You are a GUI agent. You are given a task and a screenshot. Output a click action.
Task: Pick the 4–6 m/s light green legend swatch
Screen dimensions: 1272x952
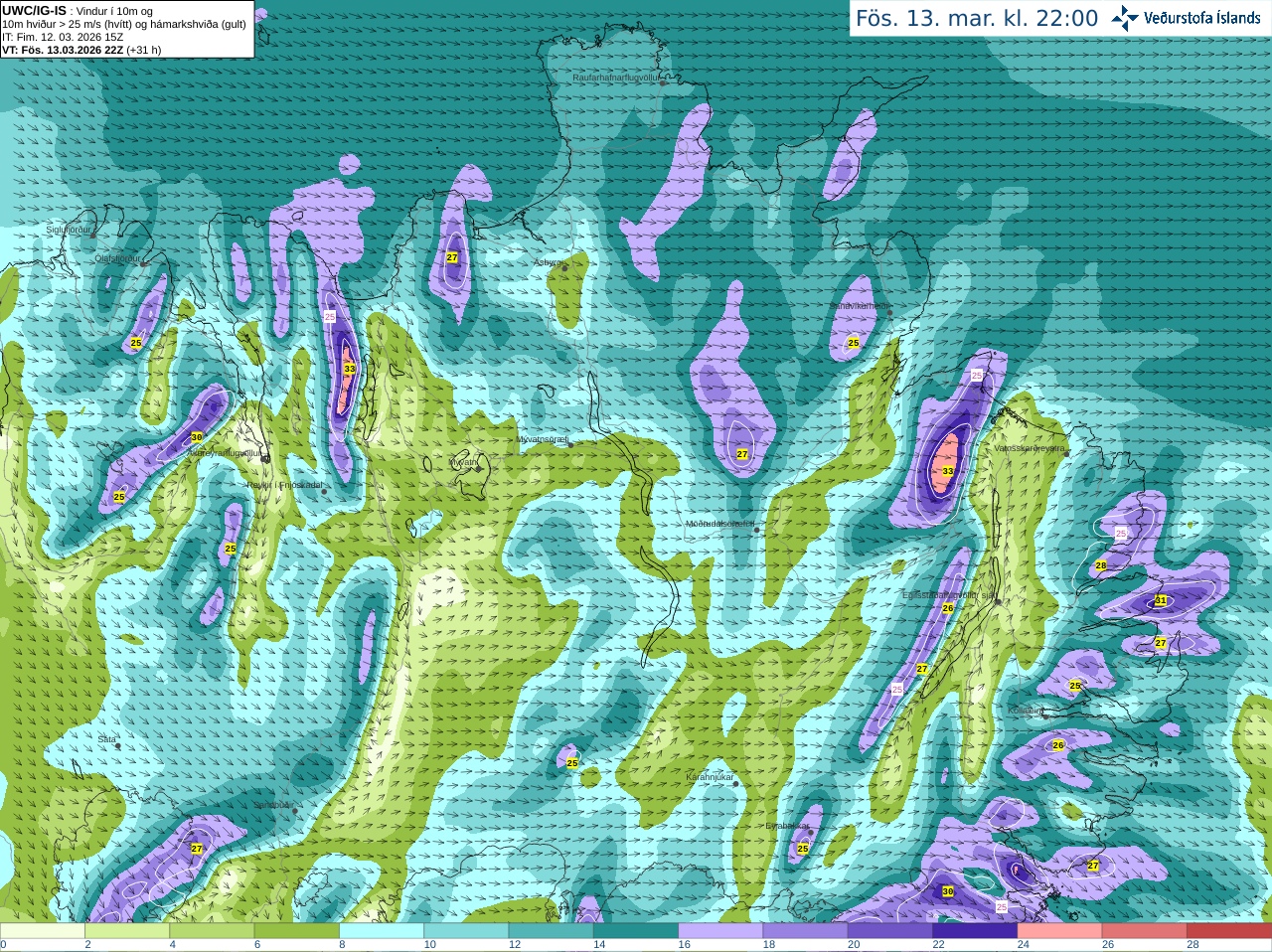212,931
